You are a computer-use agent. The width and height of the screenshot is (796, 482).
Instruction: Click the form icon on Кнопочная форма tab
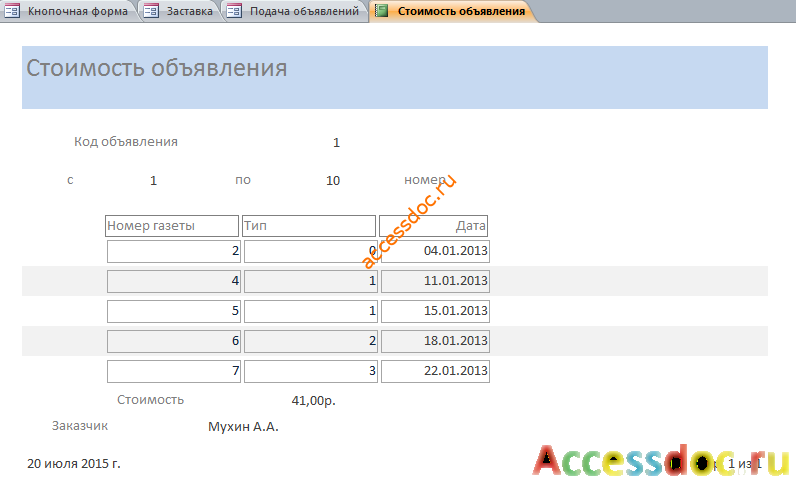tap(12, 11)
